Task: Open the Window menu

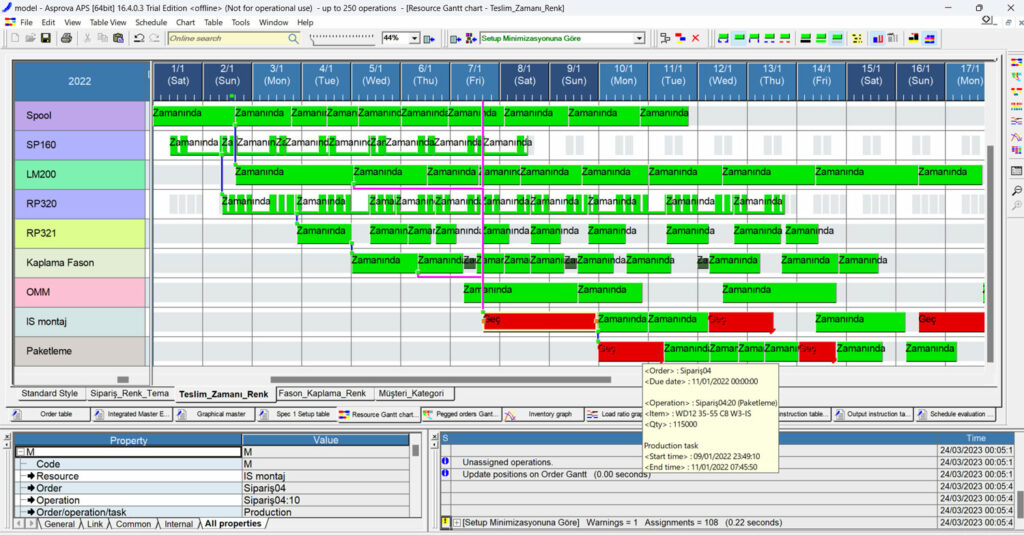Action: 273,22
